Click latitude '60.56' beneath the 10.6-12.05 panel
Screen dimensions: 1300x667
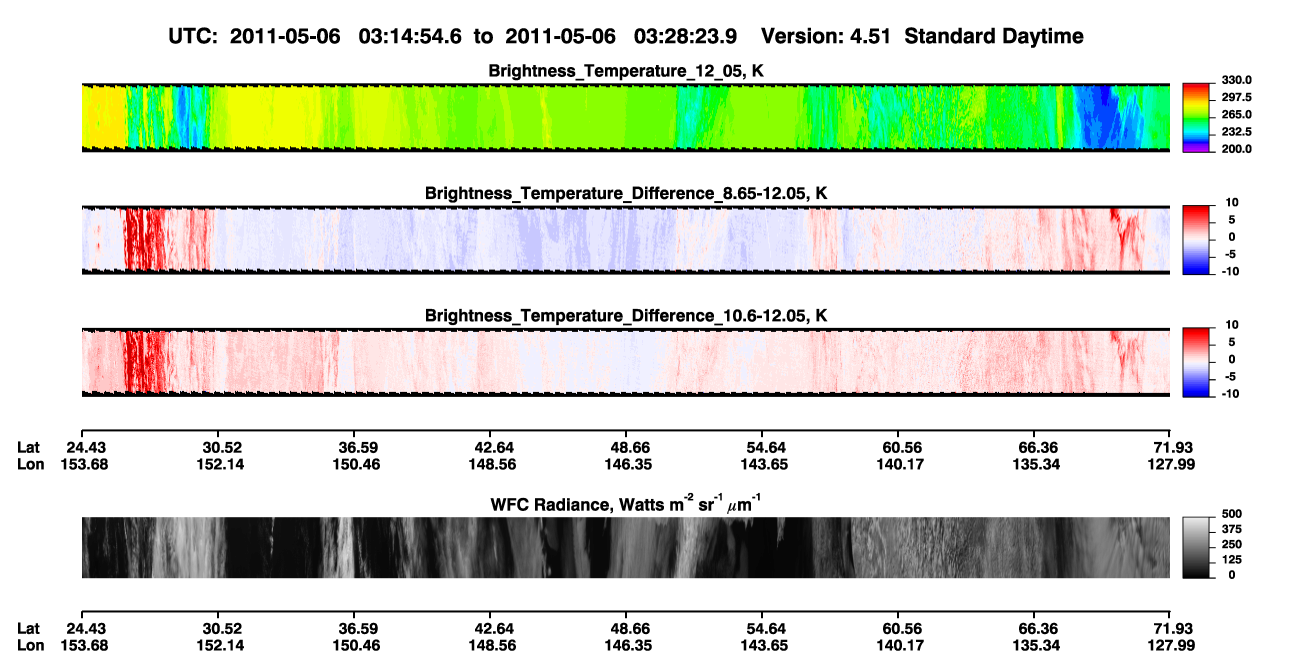pyautogui.click(x=899, y=447)
